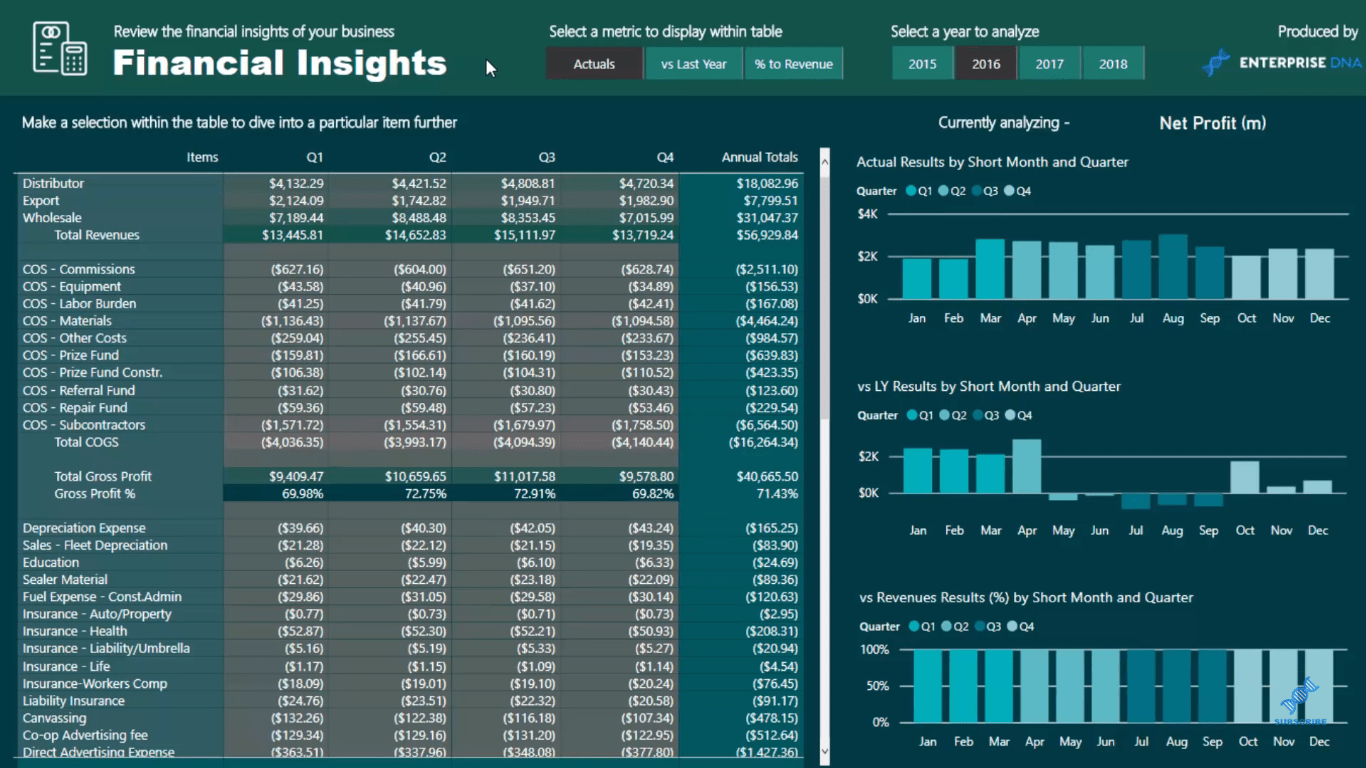Screen dimensions: 1366x768
Task: Select the Export row label
Action: 41,201
